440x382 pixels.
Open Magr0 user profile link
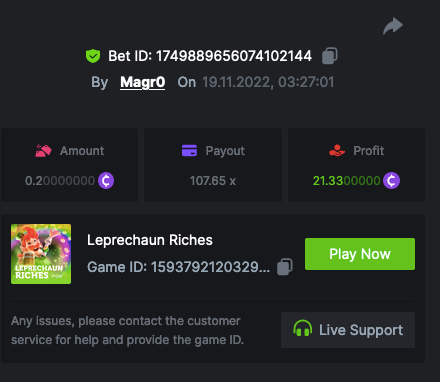143,82
